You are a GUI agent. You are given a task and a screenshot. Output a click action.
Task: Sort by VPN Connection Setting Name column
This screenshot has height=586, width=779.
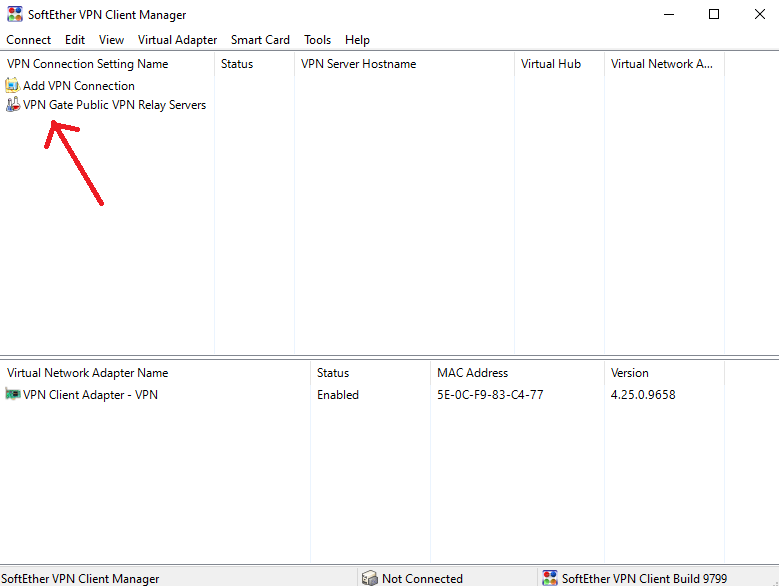click(x=107, y=64)
